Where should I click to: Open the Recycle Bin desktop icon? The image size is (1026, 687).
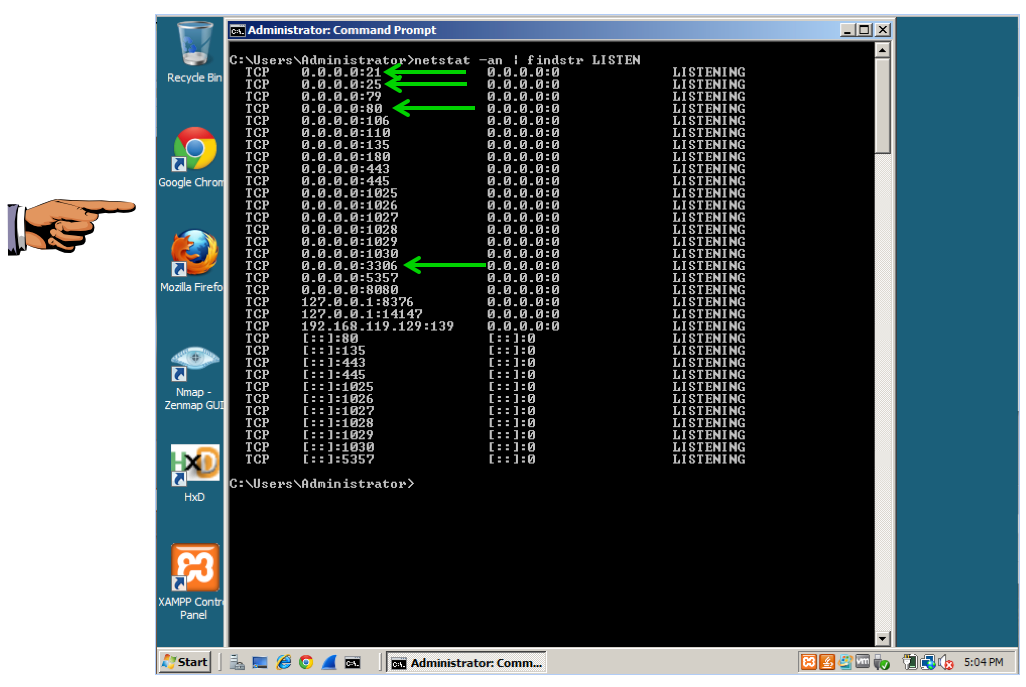pos(195,52)
